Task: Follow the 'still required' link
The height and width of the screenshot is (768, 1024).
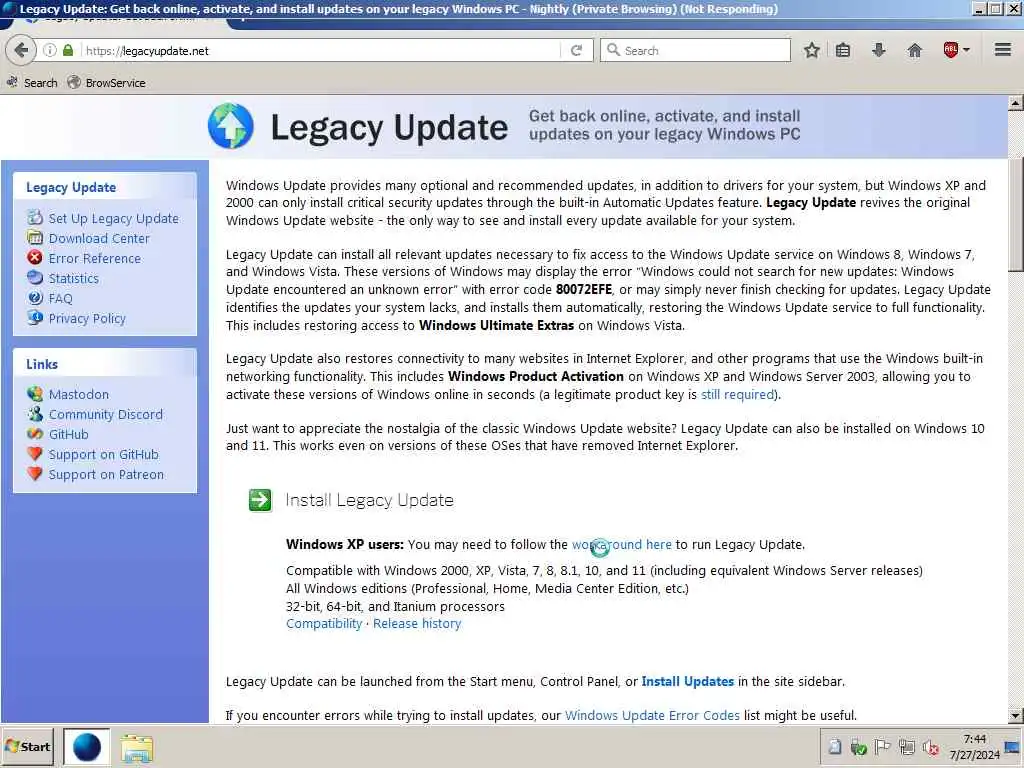Action: pos(737,394)
